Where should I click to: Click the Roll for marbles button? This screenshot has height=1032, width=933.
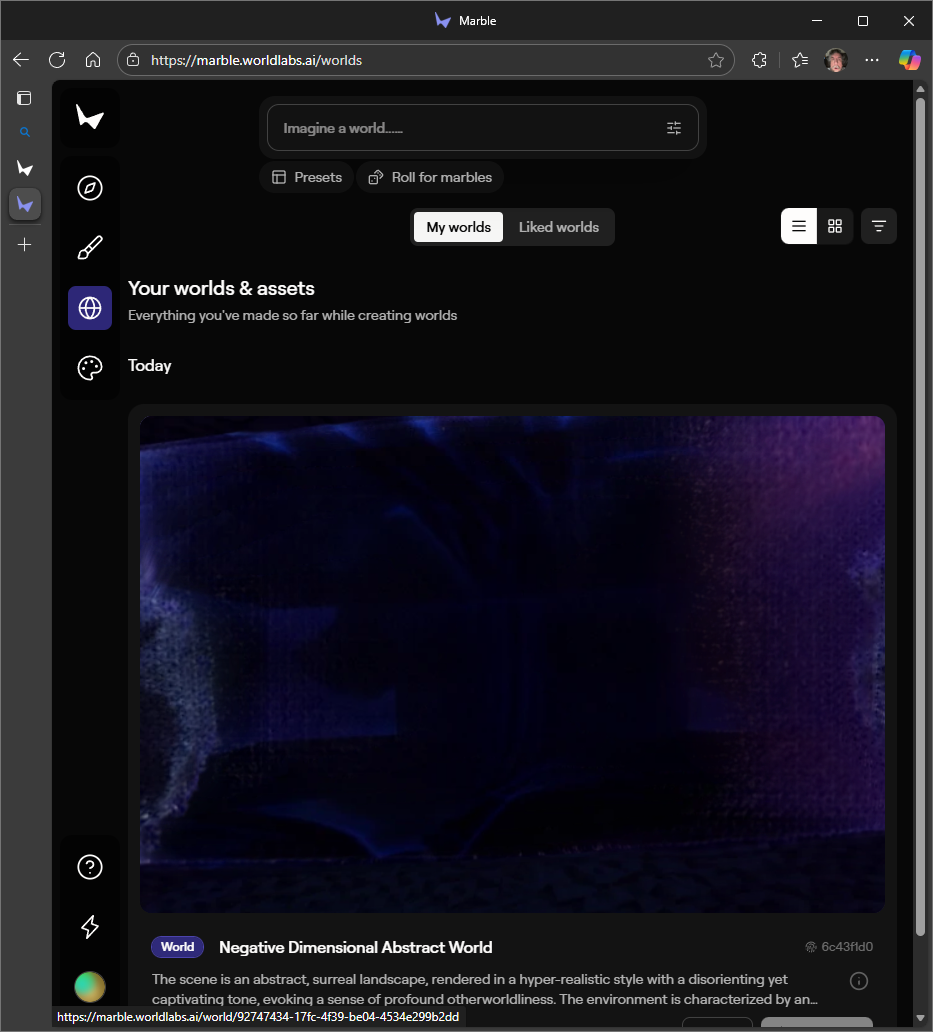pos(430,177)
